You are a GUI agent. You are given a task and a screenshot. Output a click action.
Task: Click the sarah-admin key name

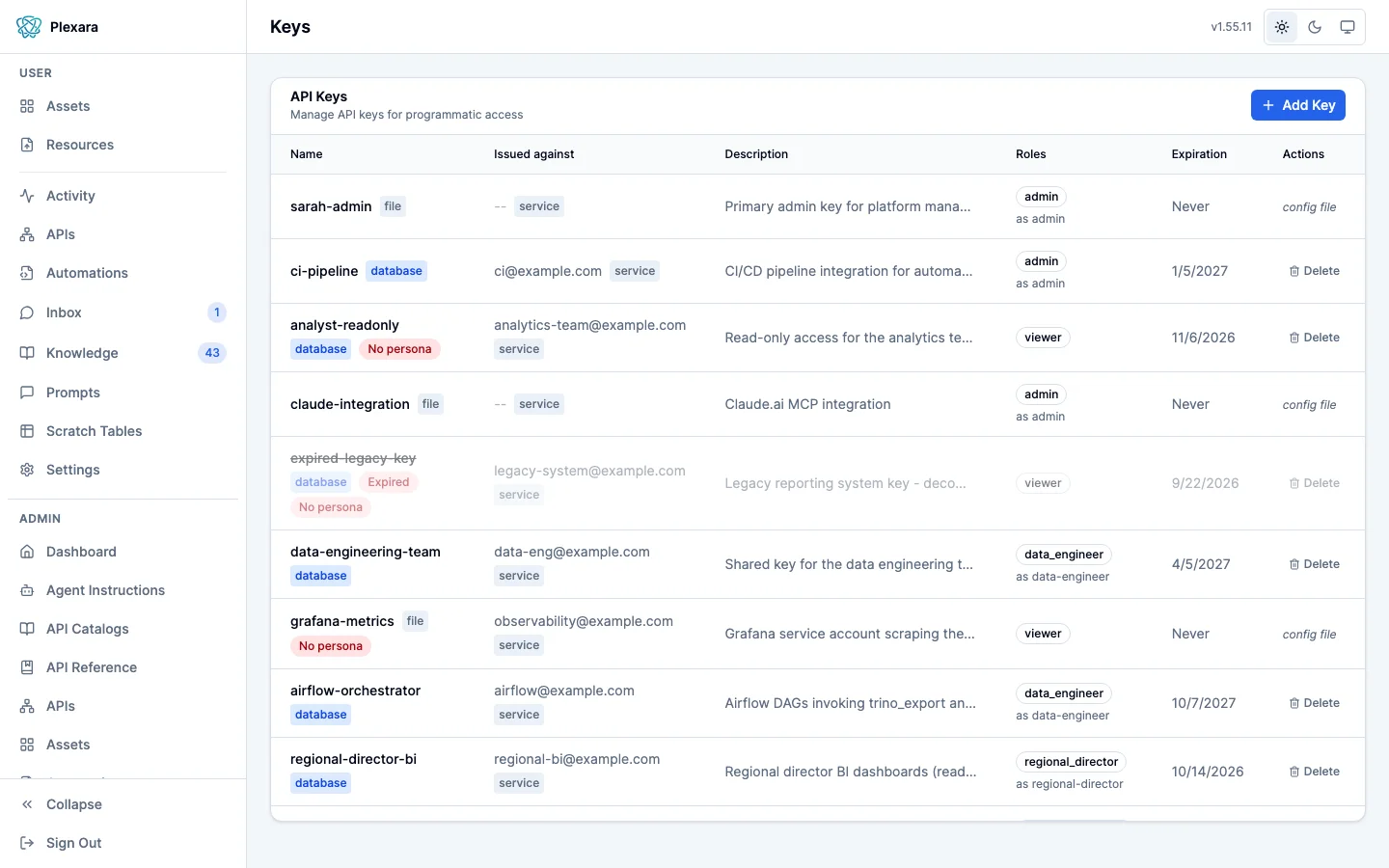pos(331,206)
